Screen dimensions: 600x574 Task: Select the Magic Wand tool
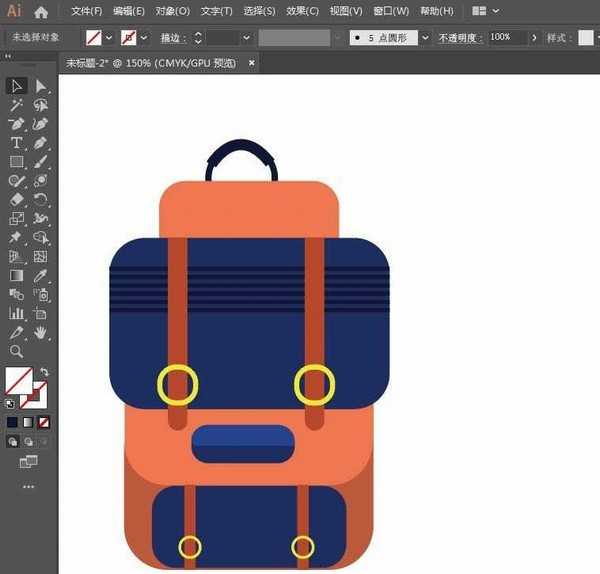click(x=16, y=105)
